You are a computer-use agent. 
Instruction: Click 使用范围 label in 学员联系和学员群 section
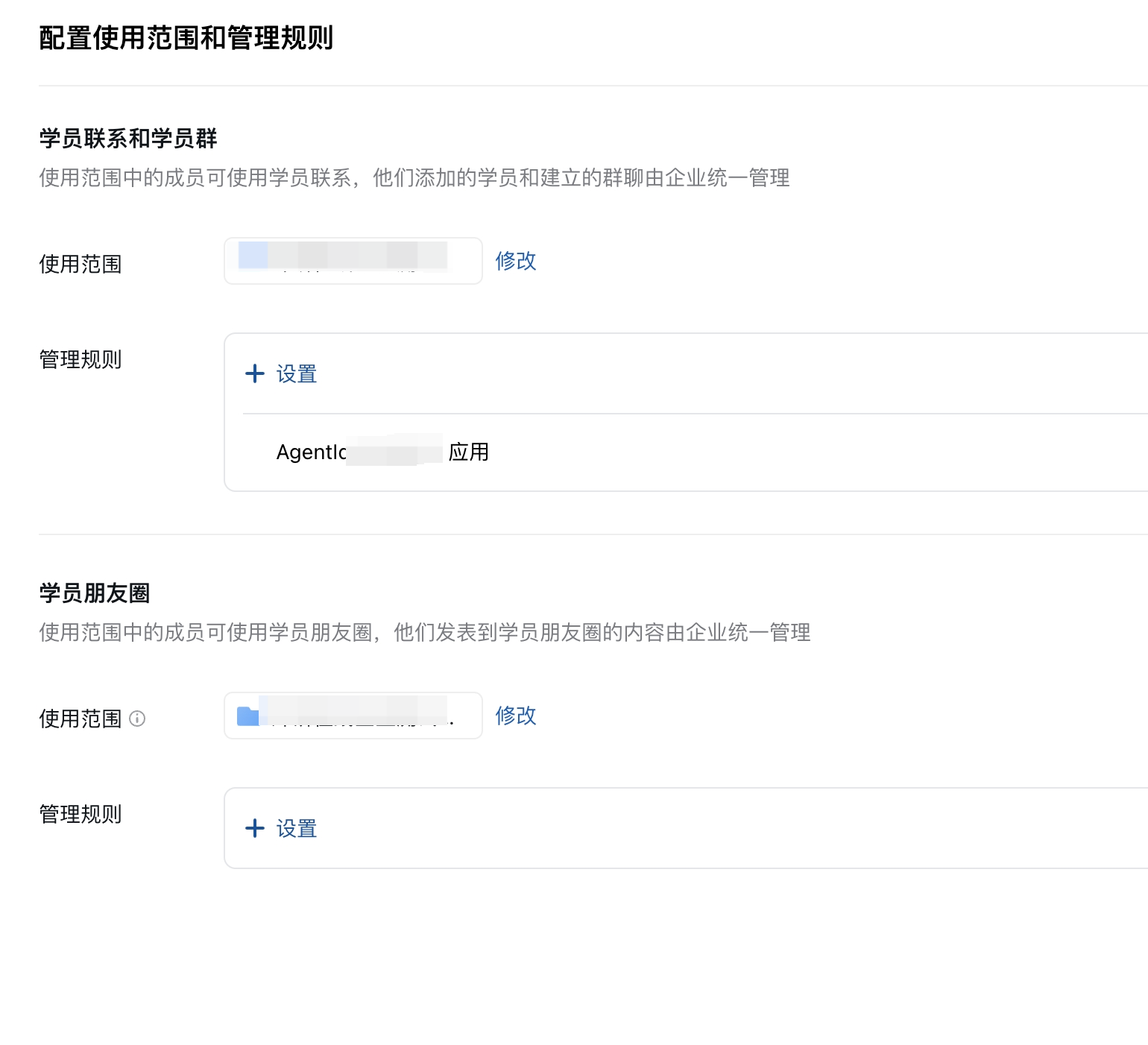81,265
